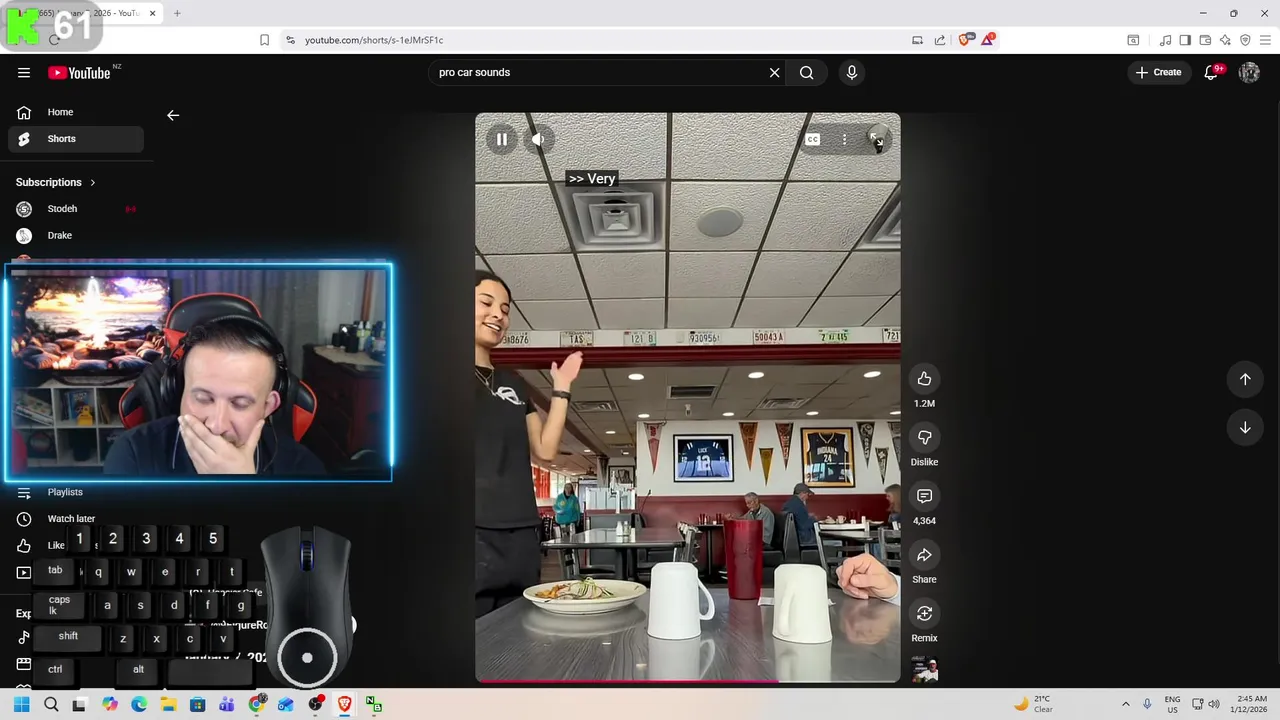Run search with the magnifier button
The image size is (1280, 720).
(x=807, y=72)
